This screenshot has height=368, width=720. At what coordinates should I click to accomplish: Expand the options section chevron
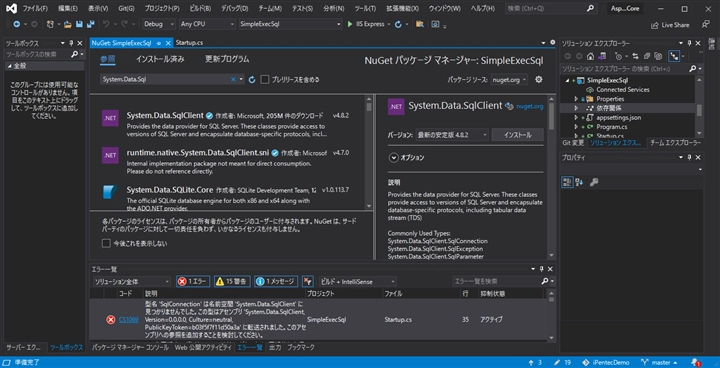click(x=393, y=158)
